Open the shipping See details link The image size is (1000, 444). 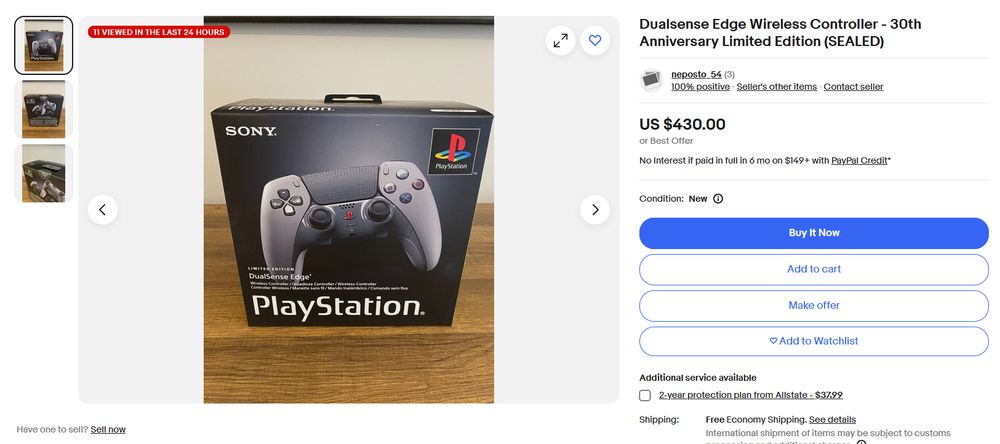click(x=832, y=420)
